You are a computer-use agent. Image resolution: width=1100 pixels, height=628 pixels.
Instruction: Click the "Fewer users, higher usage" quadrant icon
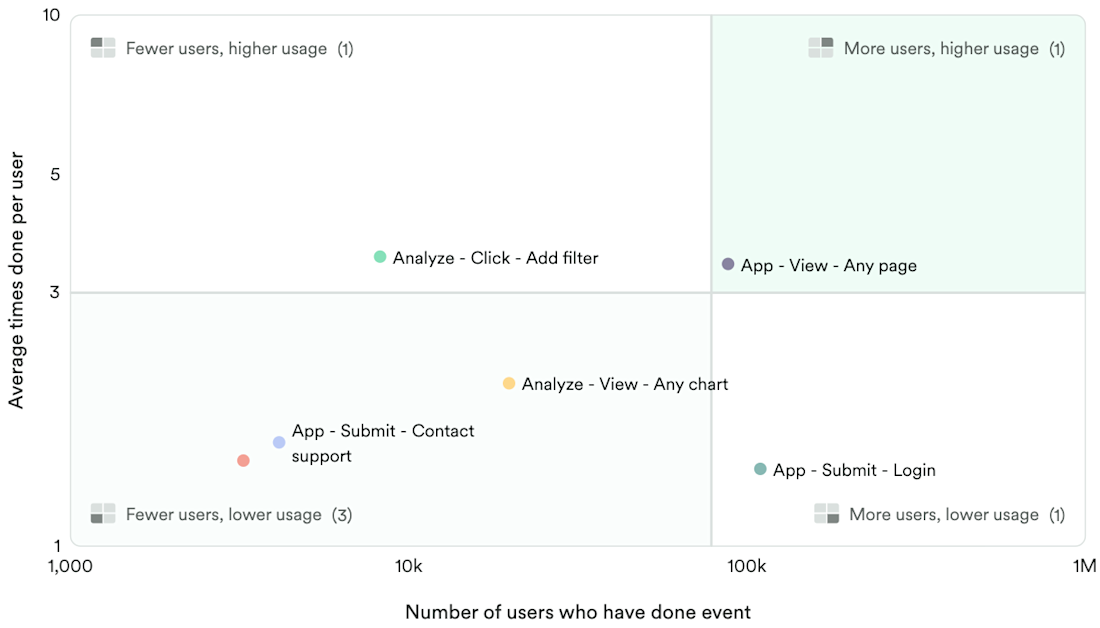[x=103, y=48]
